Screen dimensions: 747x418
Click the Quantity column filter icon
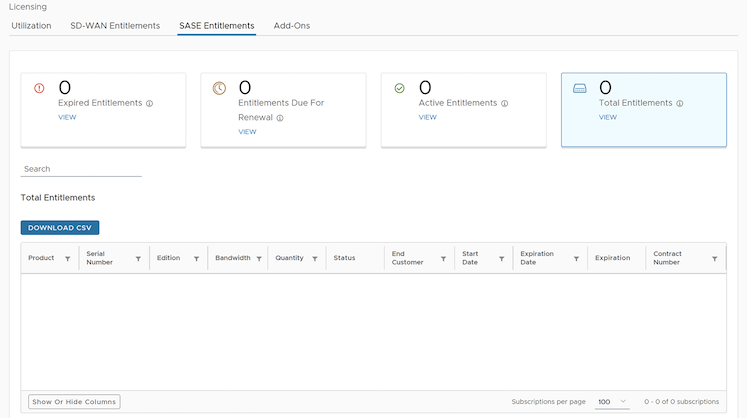click(x=314, y=258)
